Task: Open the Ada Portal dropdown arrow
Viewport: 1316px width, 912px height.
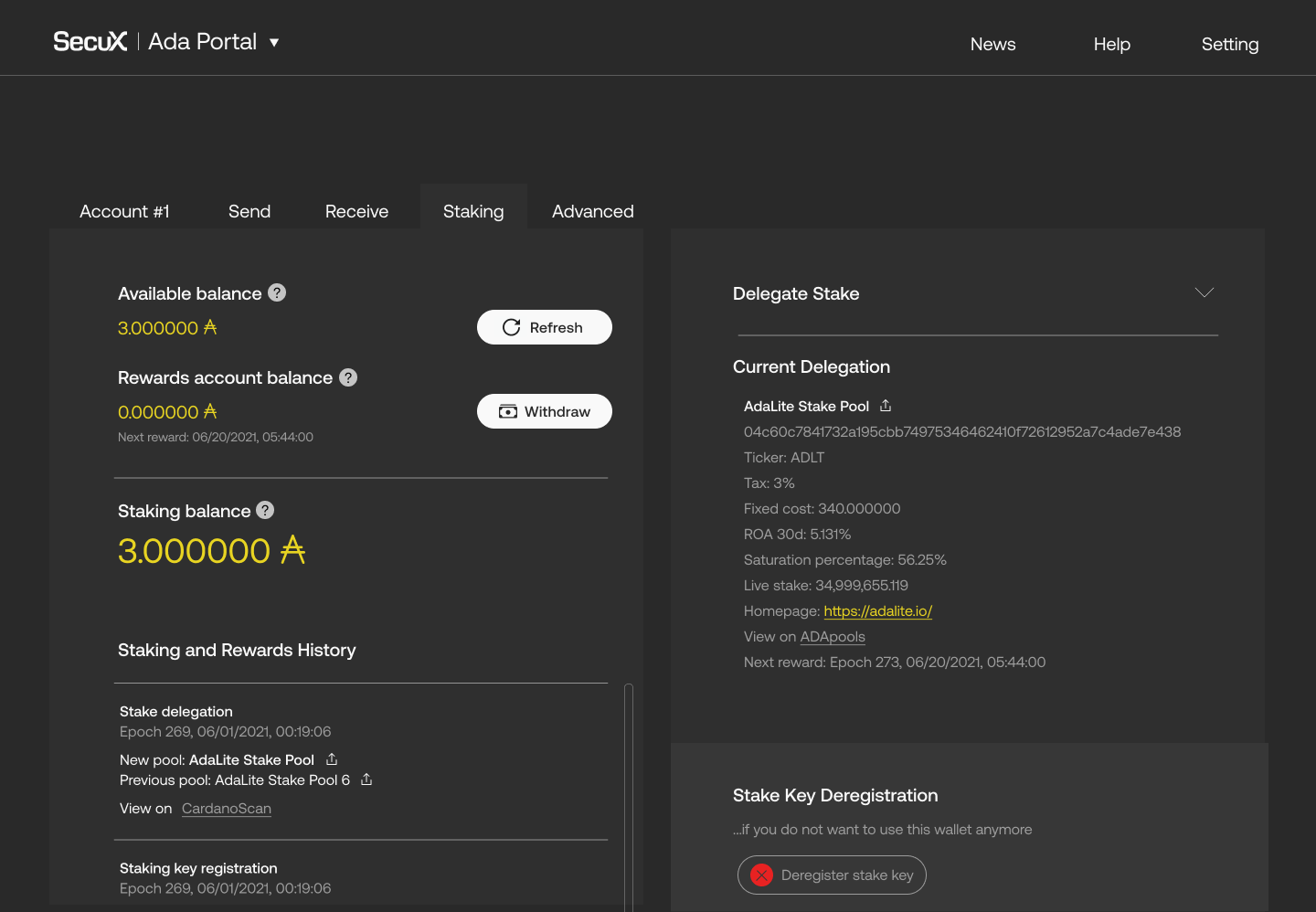Action: 274,42
